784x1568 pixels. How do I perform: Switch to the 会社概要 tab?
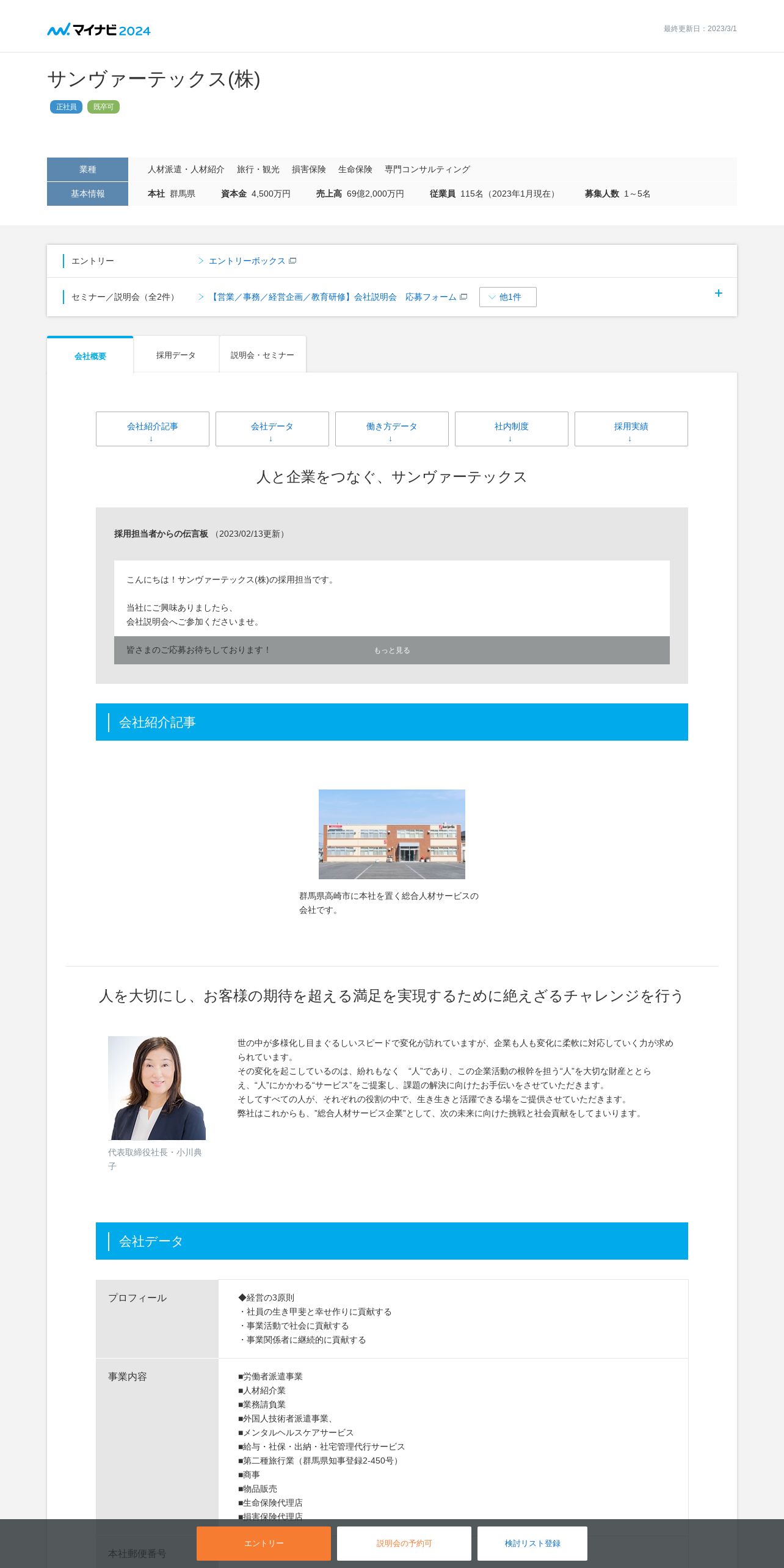pos(90,355)
